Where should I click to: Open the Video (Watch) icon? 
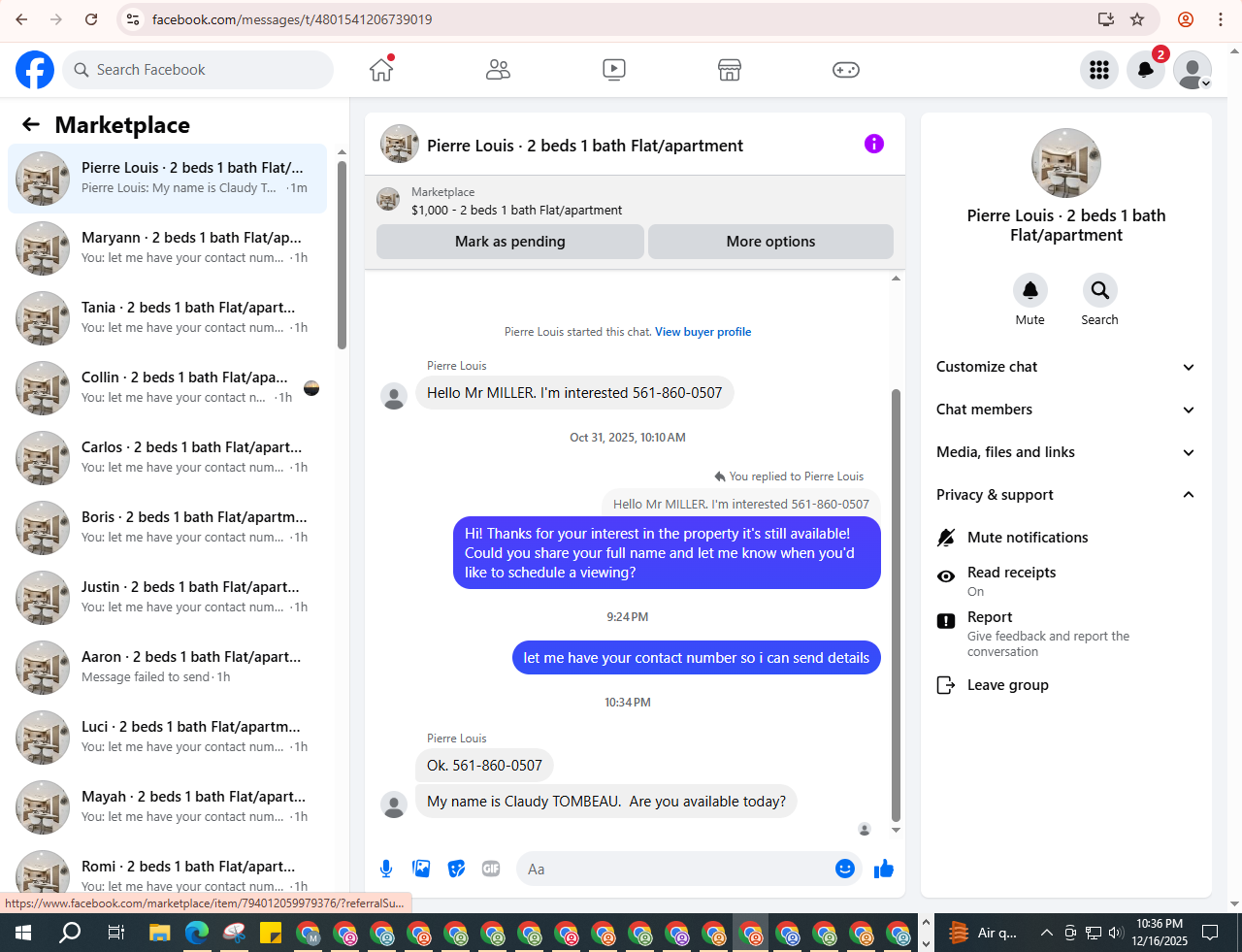click(614, 70)
